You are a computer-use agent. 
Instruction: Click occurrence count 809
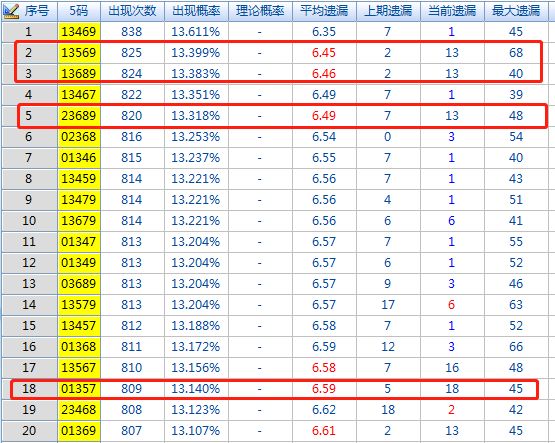tap(132, 389)
